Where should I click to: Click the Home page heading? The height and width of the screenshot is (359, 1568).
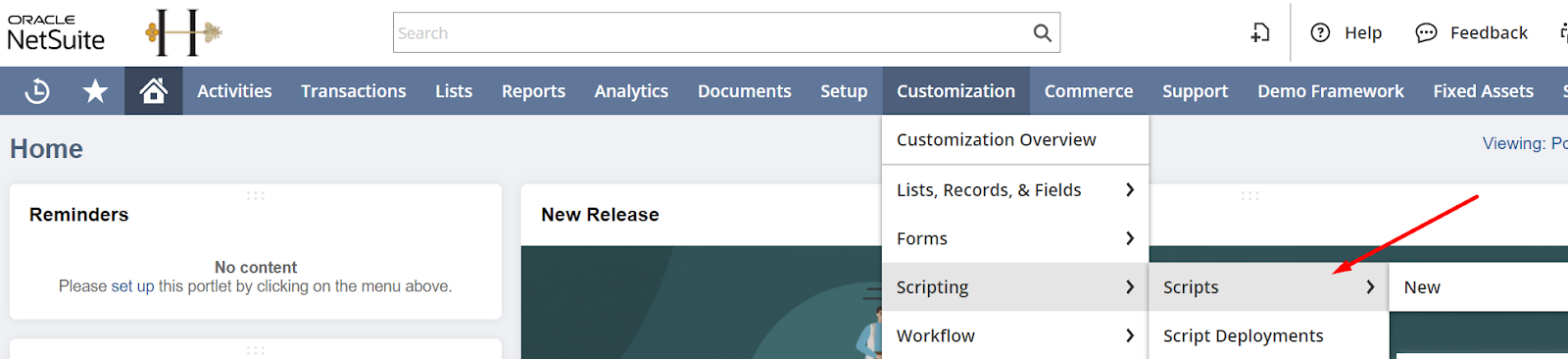(x=46, y=149)
